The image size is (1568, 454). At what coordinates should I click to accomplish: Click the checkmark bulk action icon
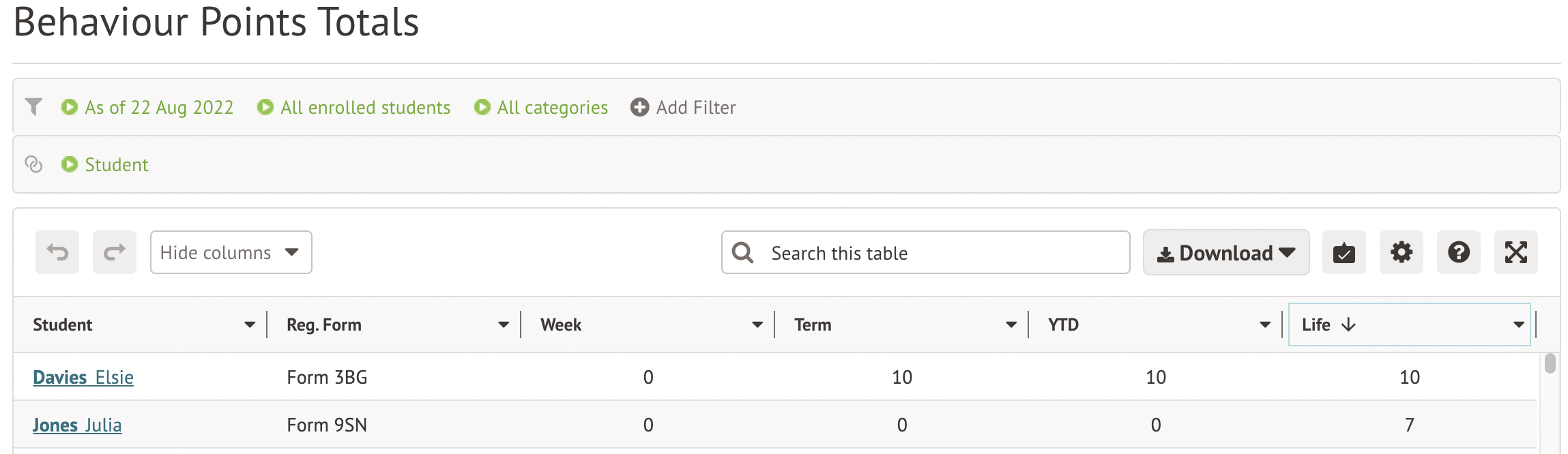coord(1344,252)
